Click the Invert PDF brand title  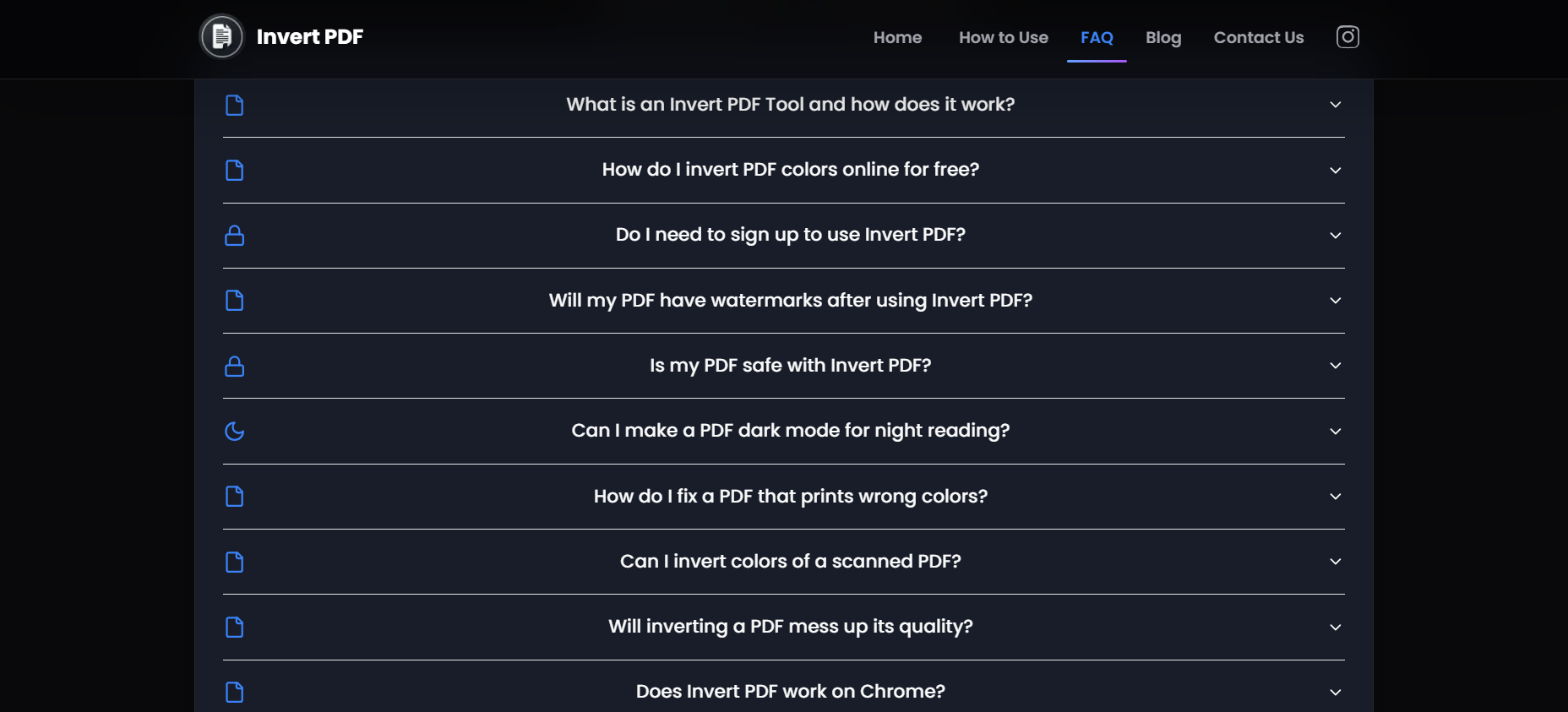(310, 36)
